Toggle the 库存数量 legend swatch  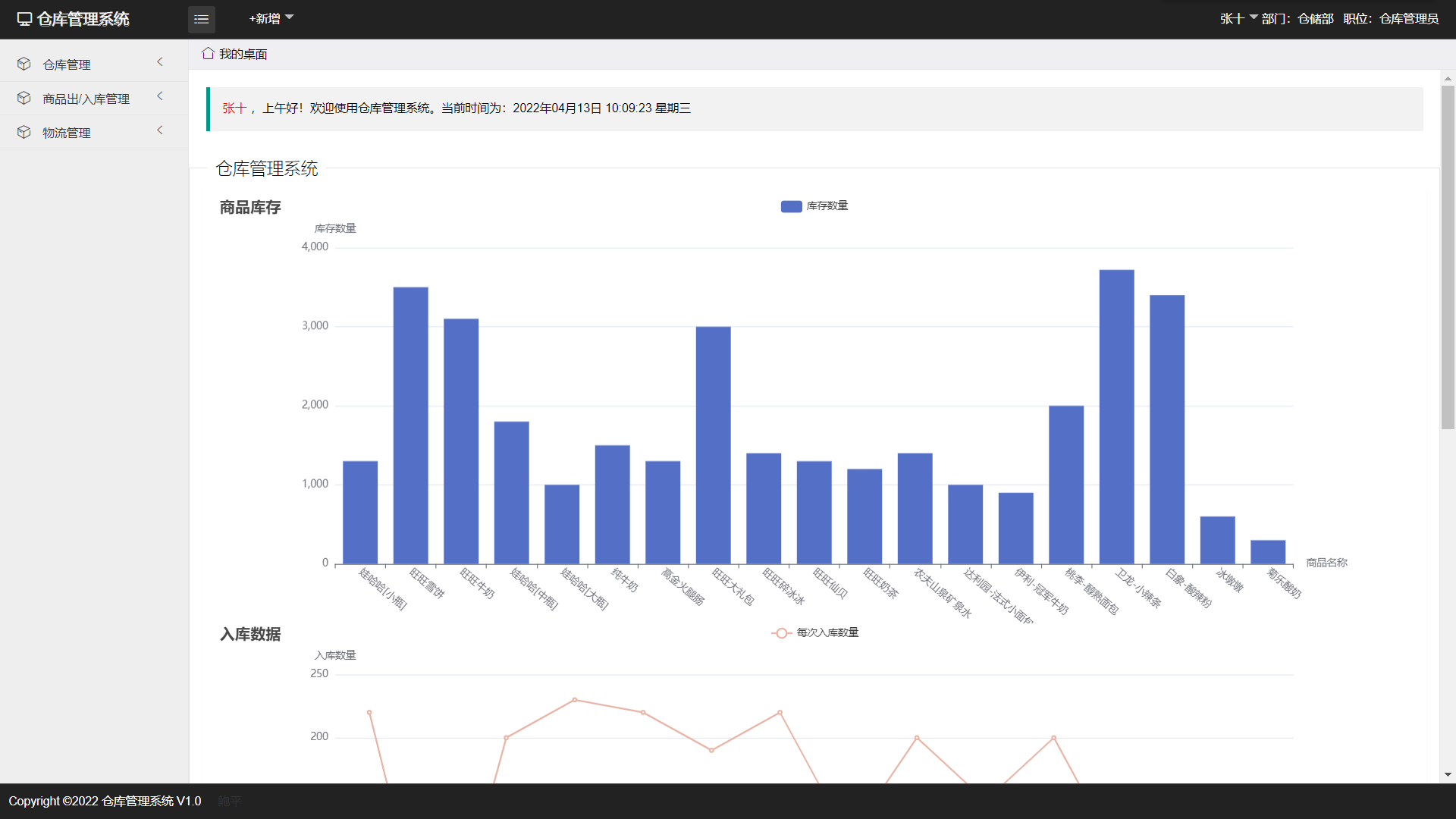point(791,206)
